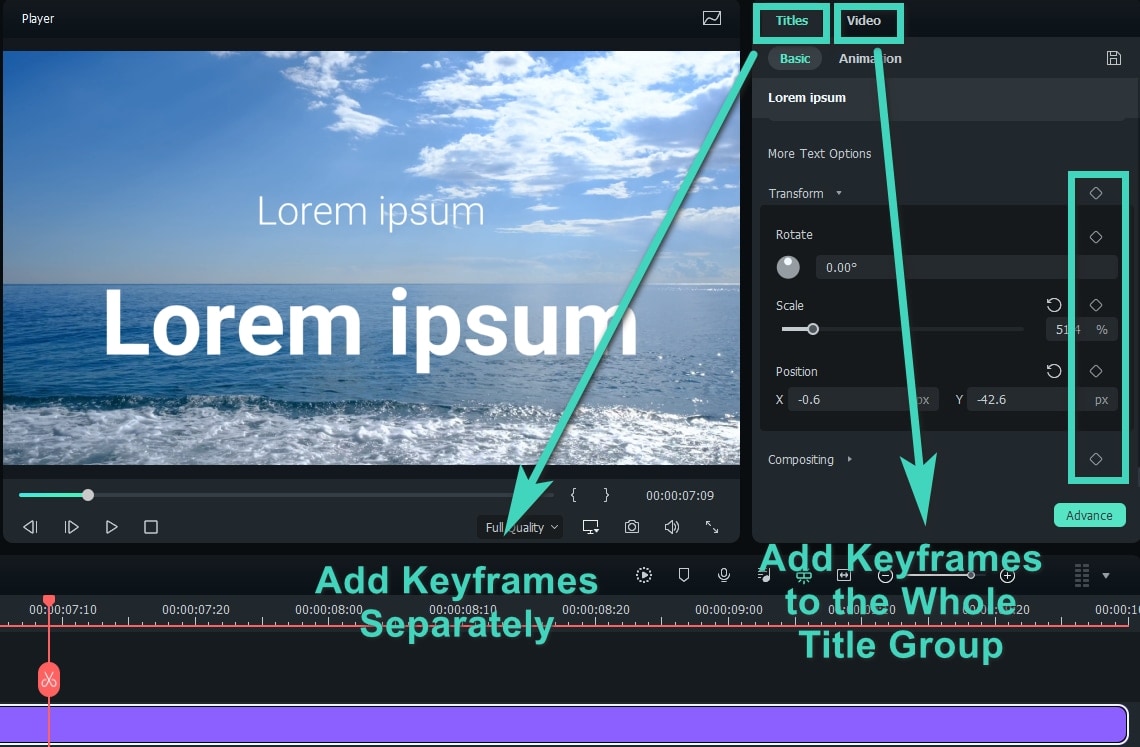Set the mark out point bracket
Viewport: 1140px width, 747px height.
click(606, 495)
